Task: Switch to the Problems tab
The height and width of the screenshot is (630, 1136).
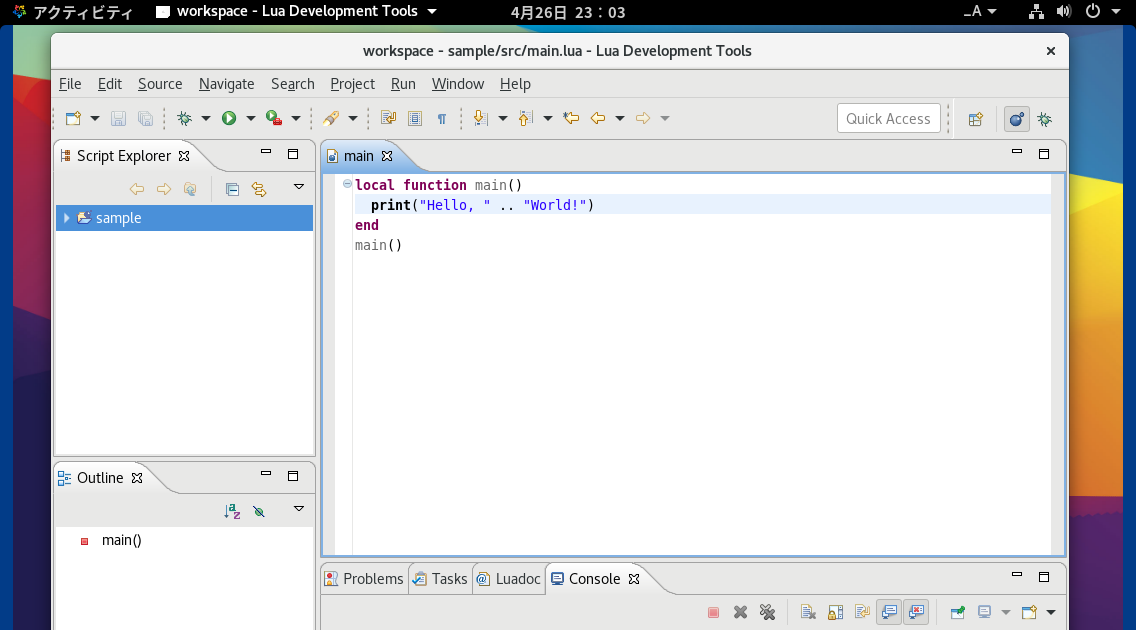Action: pyautogui.click(x=372, y=578)
